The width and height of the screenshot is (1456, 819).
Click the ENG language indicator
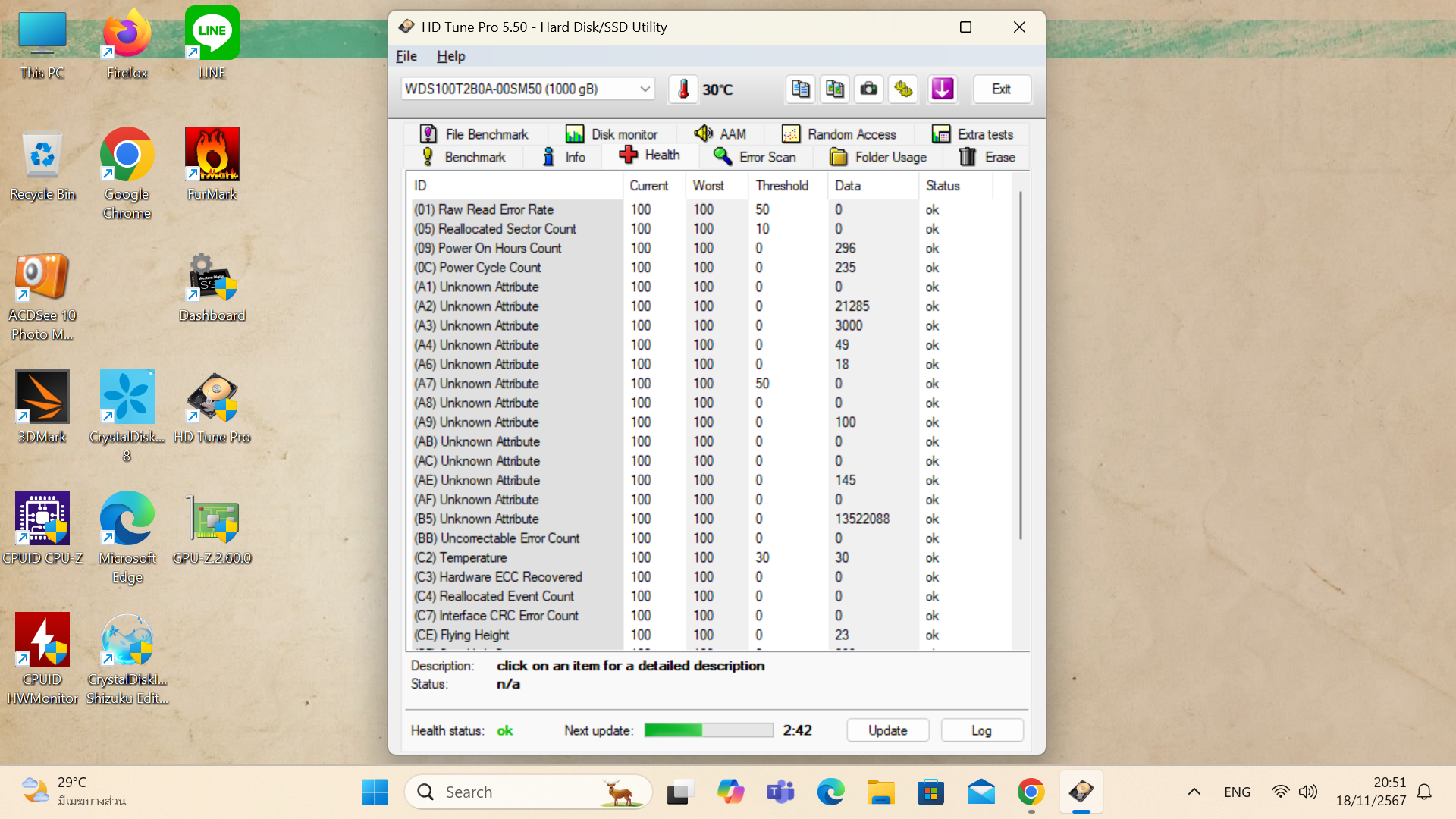[1237, 792]
